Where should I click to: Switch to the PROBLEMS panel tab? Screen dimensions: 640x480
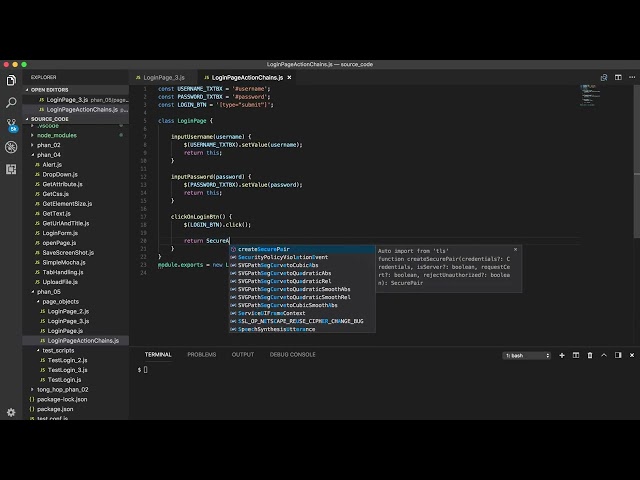201,355
